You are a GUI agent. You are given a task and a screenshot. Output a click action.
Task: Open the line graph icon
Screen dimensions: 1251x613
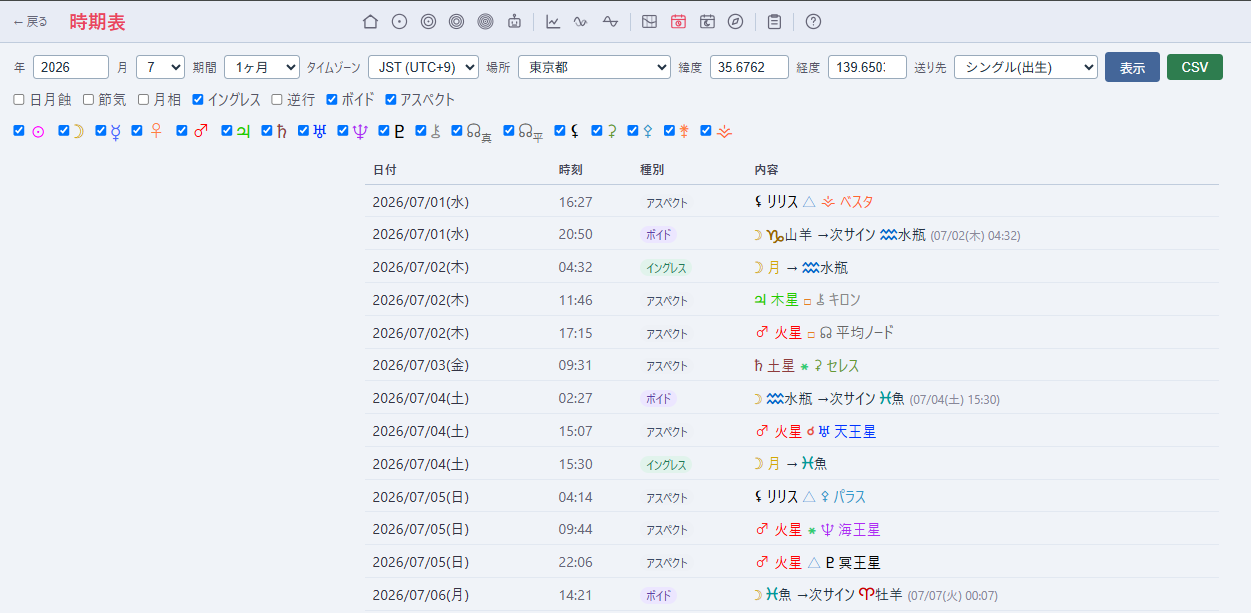point(553,21)
